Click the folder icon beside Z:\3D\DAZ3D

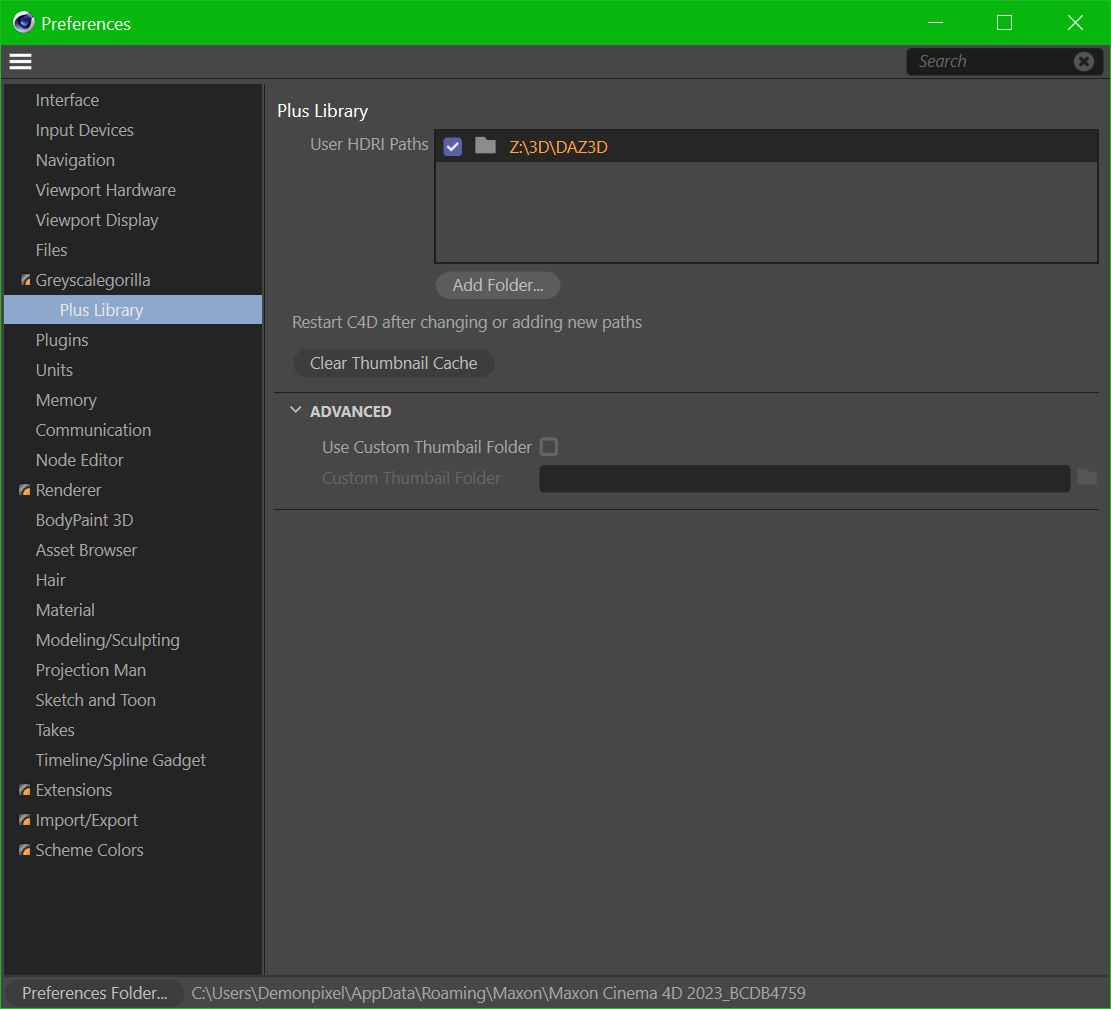pyautogui.click(x=485, y=146)
